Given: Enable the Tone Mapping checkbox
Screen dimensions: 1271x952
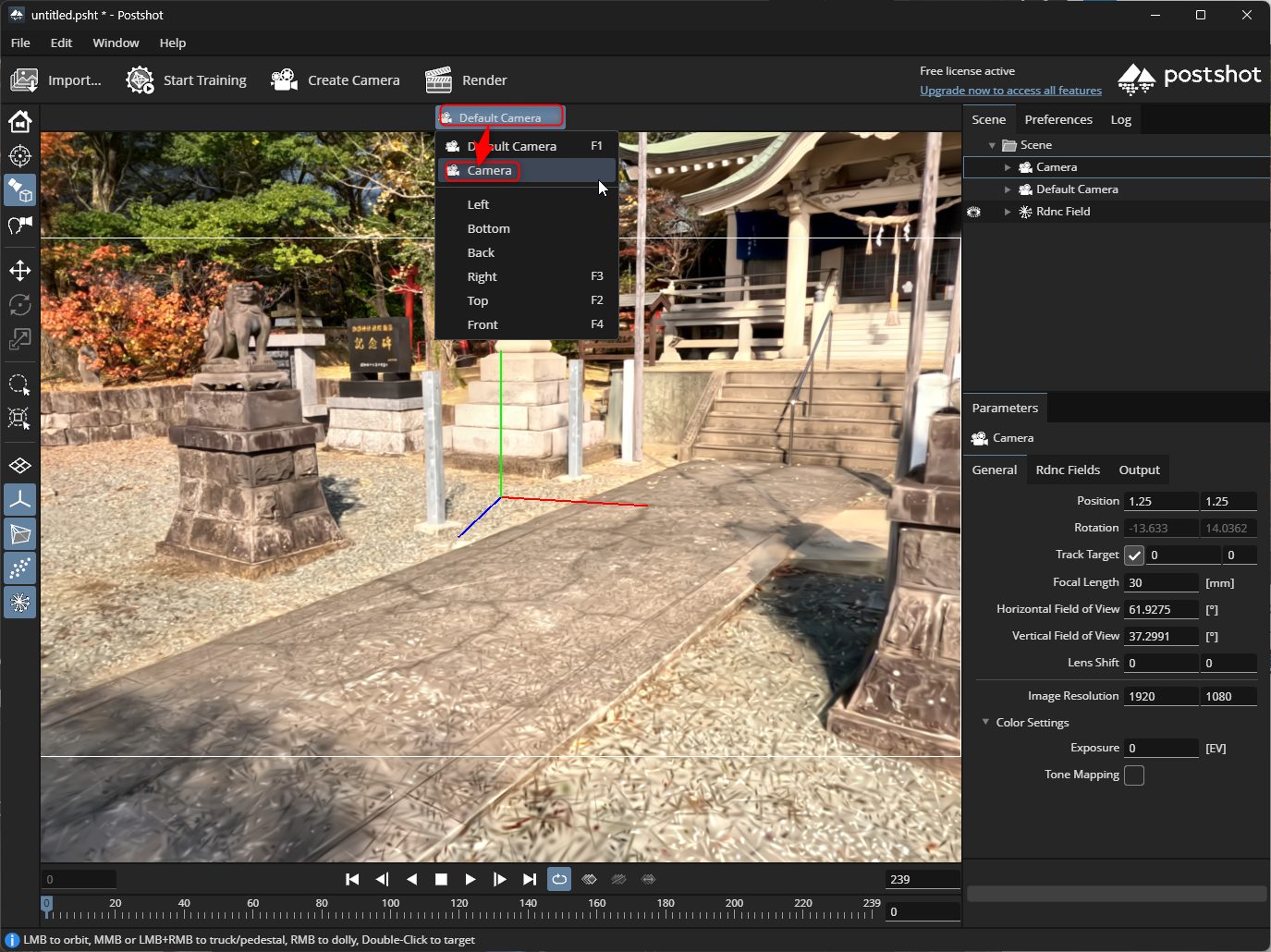Looking at the screenshot, I should (1134, 775).
